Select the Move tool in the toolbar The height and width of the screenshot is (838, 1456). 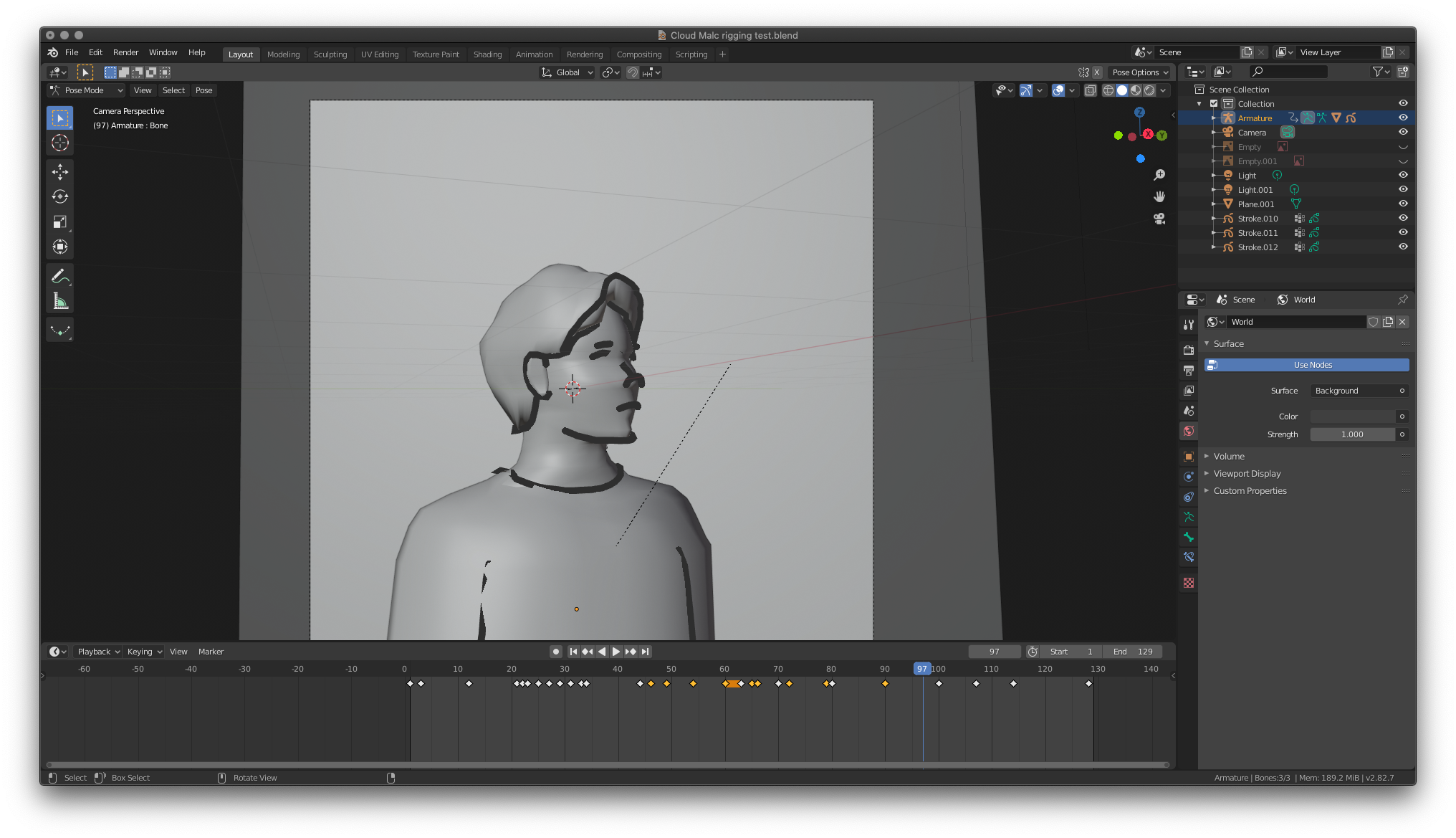tap(59, 171)
